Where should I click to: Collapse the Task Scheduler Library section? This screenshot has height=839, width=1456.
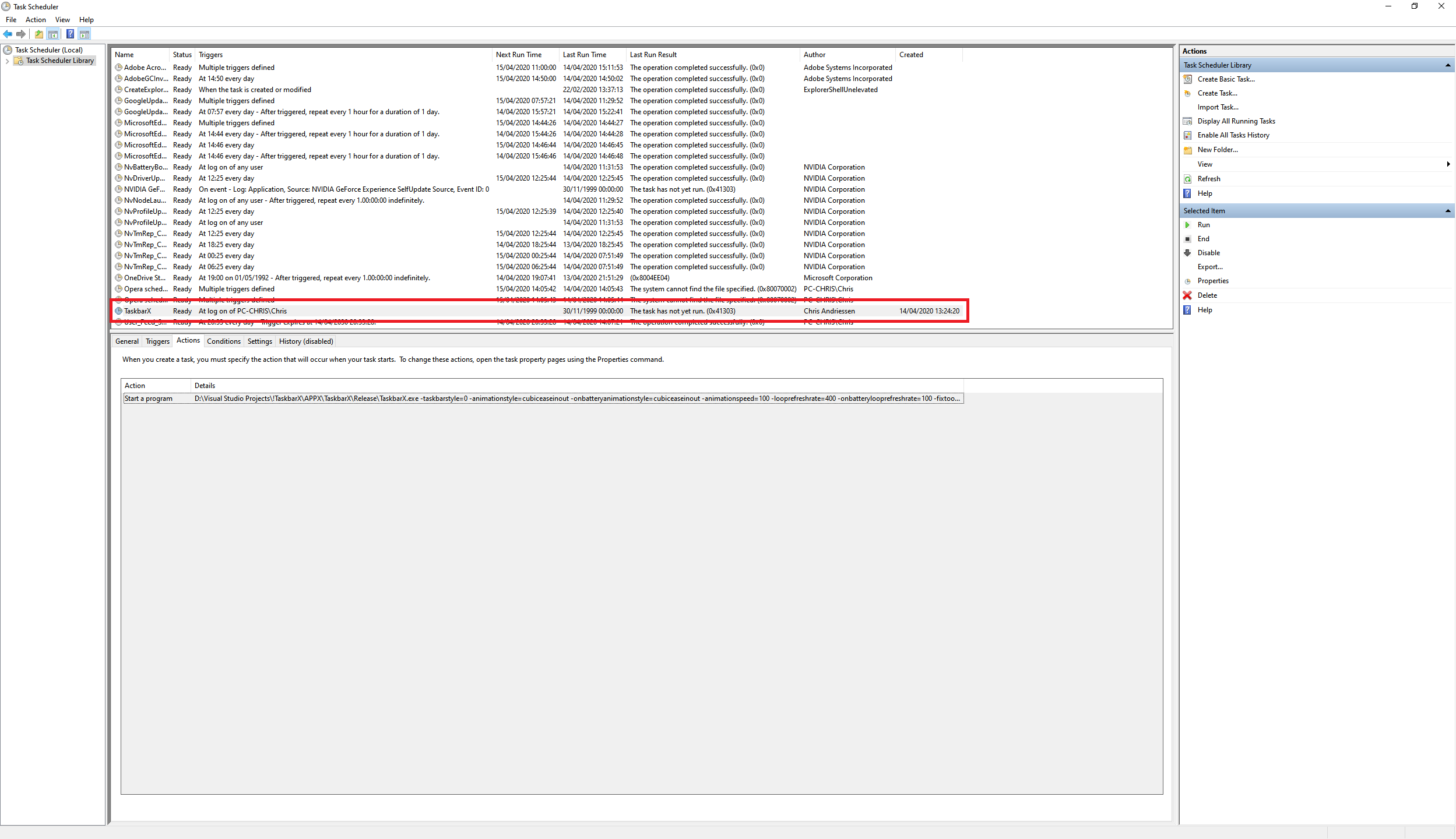[x=1448, y=65]
